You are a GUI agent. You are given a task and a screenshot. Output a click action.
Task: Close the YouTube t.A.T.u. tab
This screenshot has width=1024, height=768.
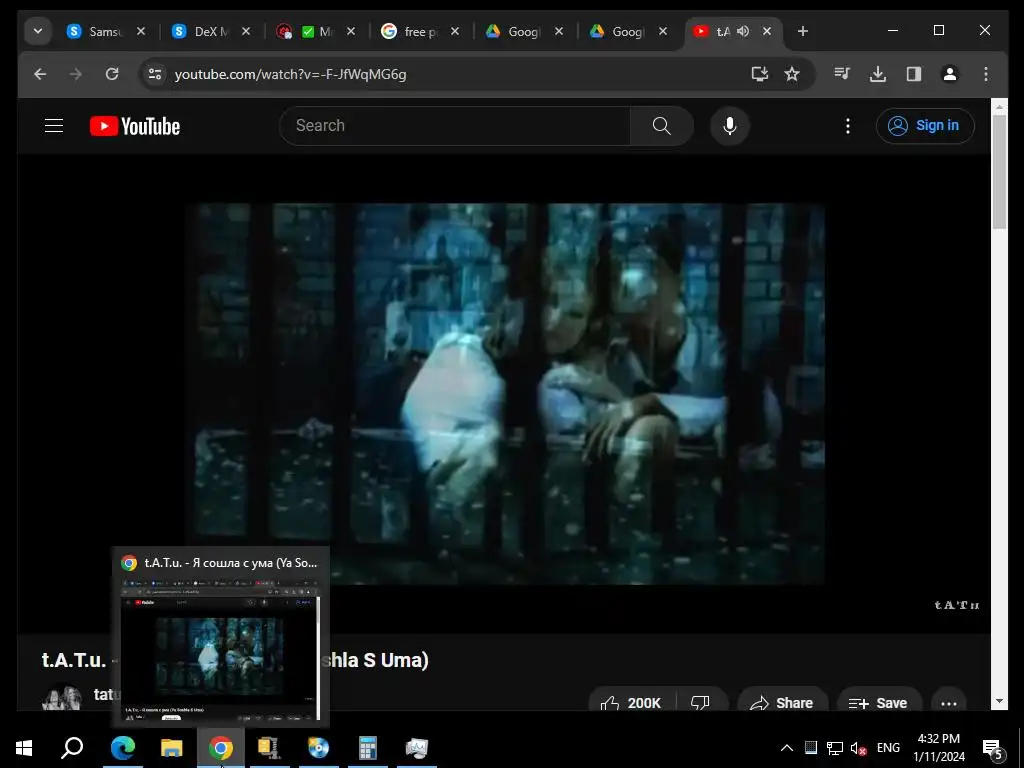767,31
